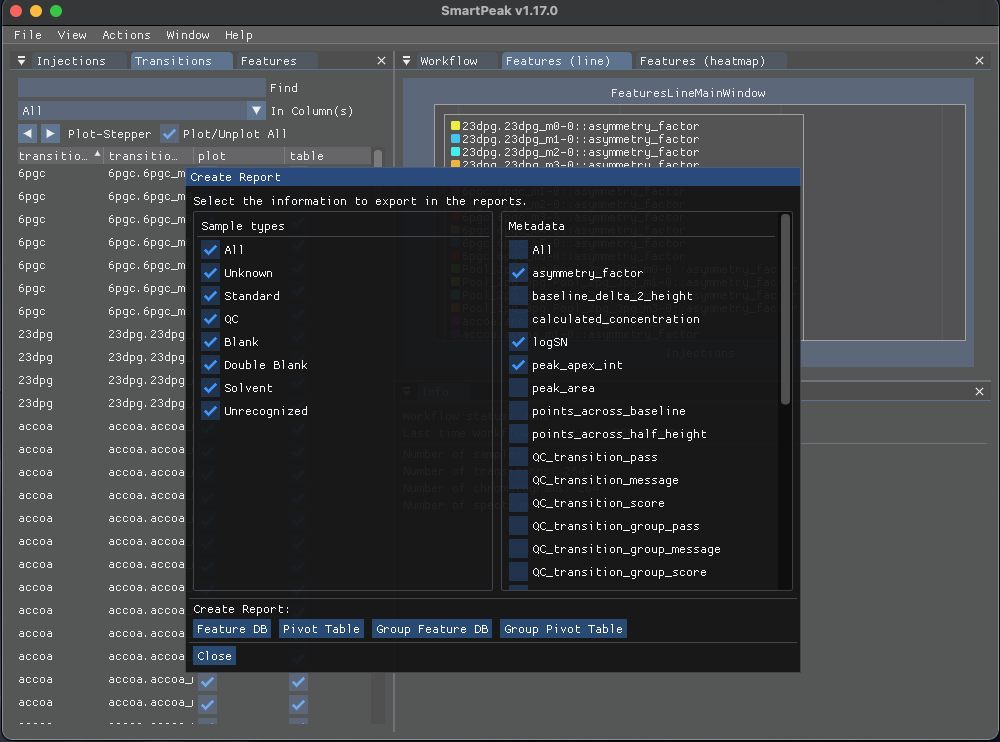Uncheck the Double Blank sample type
Image resolution: width=1000 pixels, height=742 pixels.
click(210, 365)
